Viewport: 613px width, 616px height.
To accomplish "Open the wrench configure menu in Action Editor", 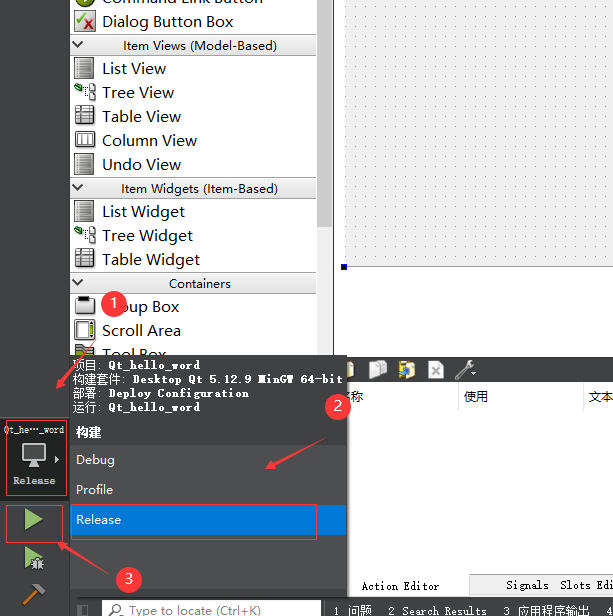I will pos(465,370).
